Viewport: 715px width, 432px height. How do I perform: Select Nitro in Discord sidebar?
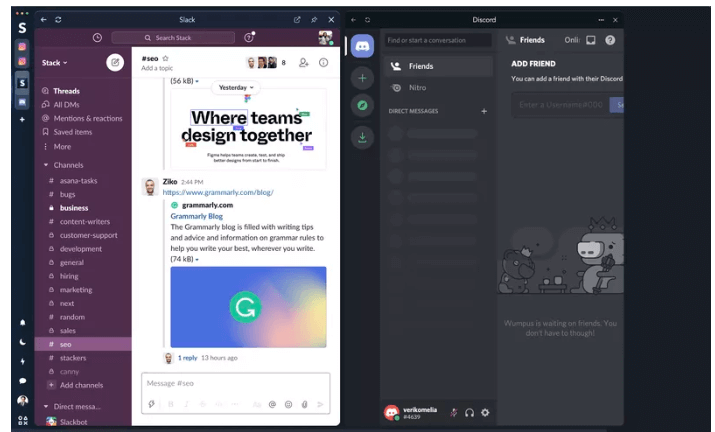point(417,88)
